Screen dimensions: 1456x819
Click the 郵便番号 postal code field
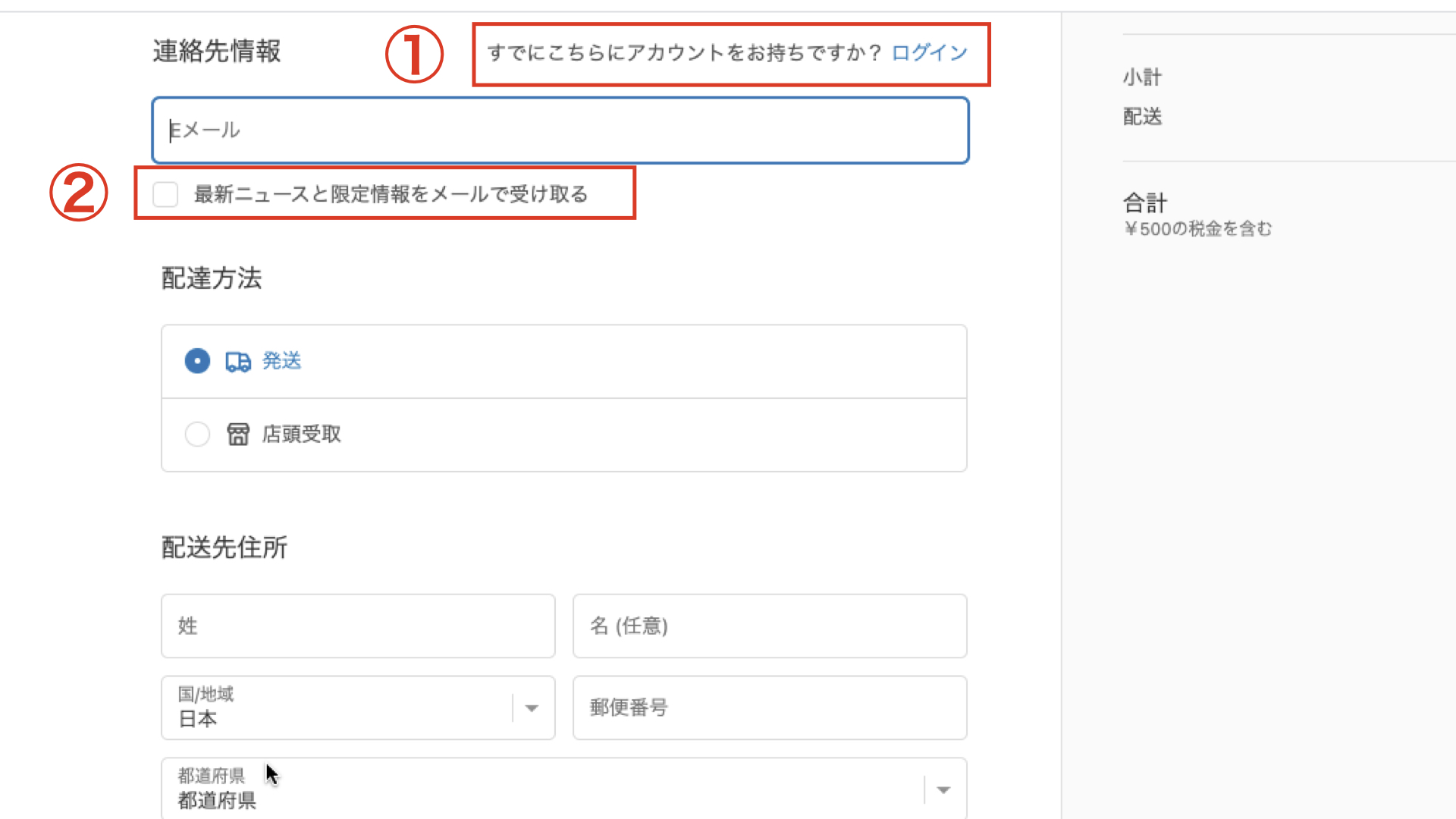[x=770, y=708]
